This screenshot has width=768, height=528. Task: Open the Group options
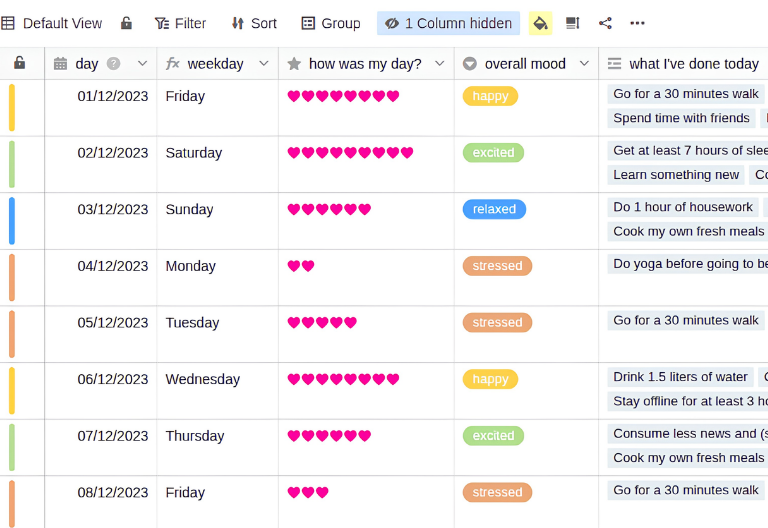[x=331, y=23]
